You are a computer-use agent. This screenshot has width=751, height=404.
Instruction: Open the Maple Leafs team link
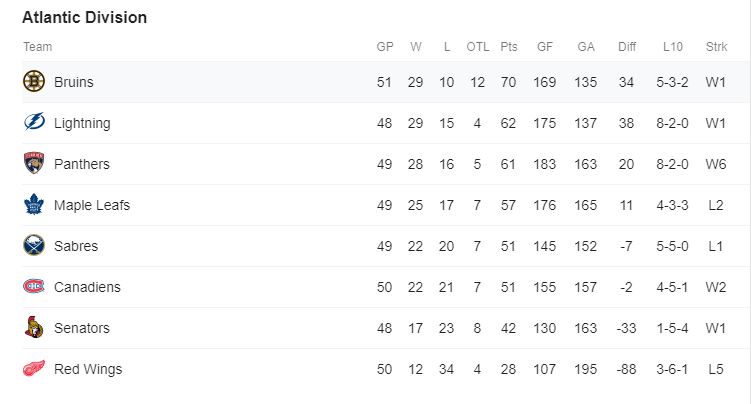pos(92,205)
